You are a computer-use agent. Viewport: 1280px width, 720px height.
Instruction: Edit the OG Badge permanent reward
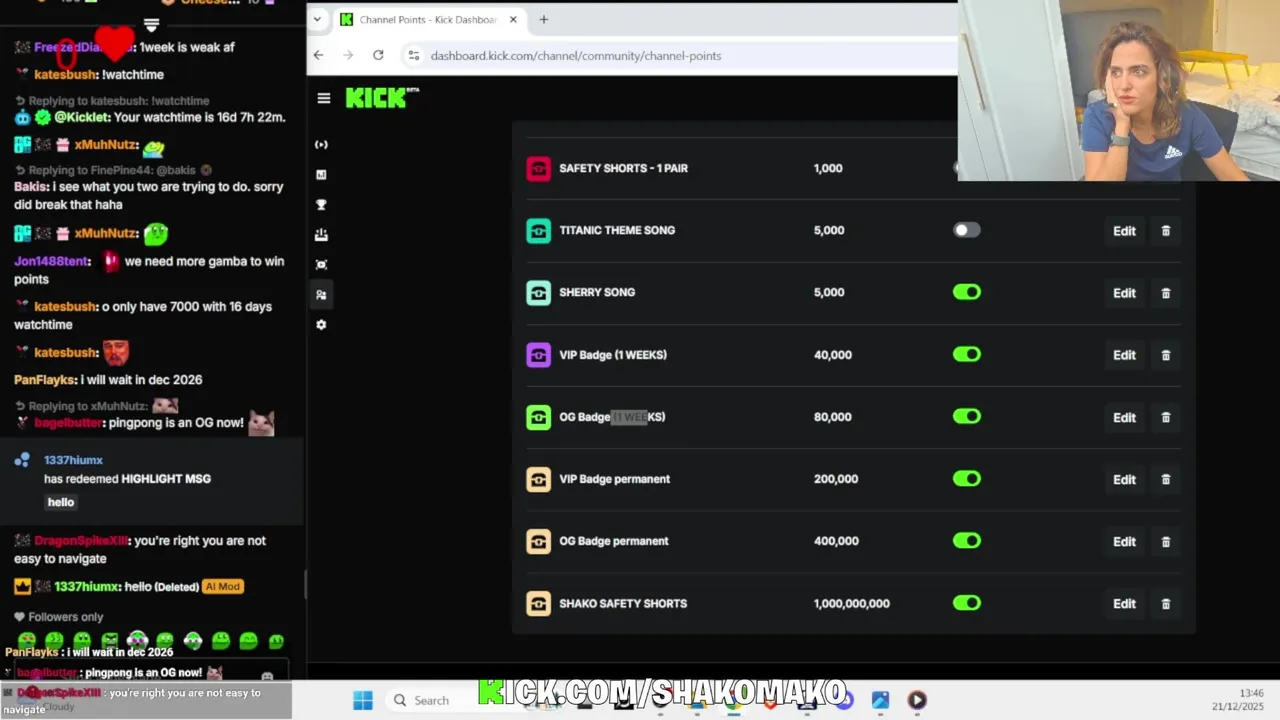click(x=1124, y=541)
